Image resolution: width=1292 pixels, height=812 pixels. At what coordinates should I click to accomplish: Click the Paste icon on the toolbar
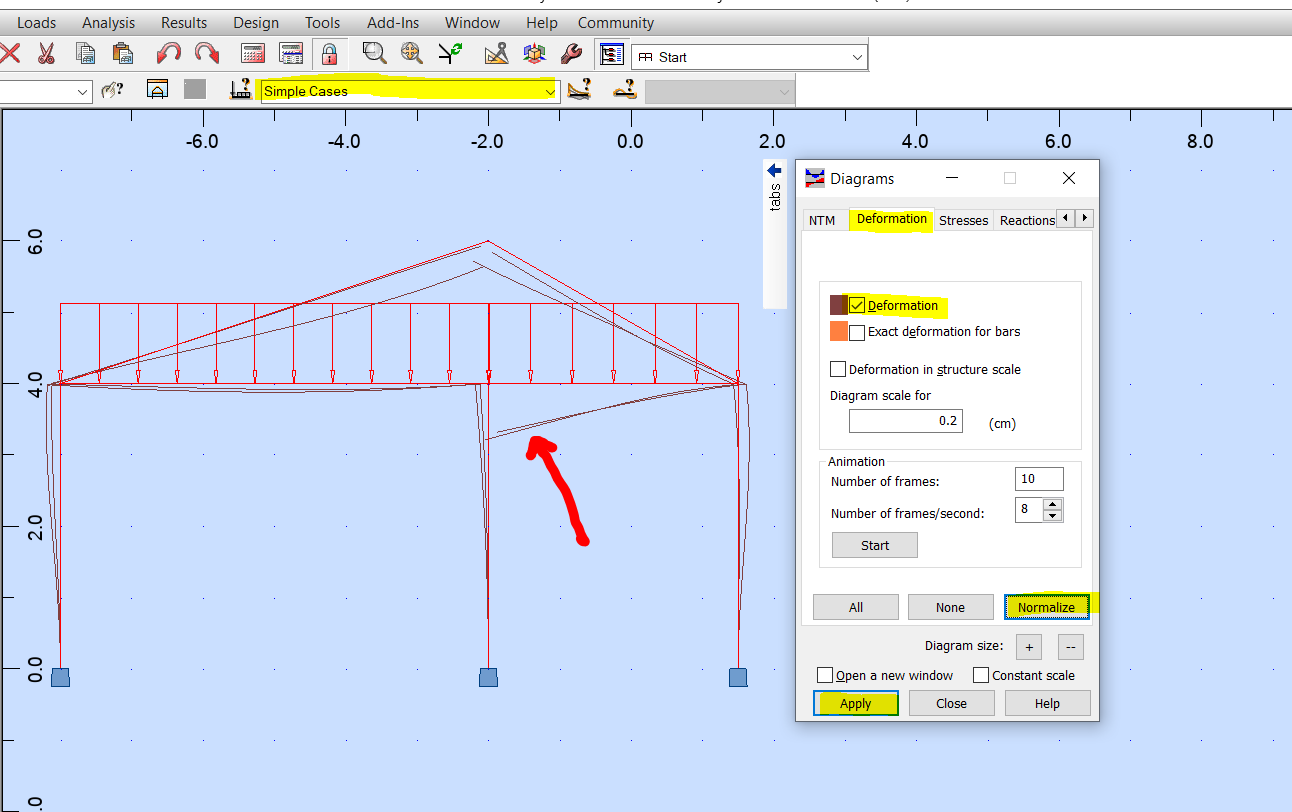(122, 53)
